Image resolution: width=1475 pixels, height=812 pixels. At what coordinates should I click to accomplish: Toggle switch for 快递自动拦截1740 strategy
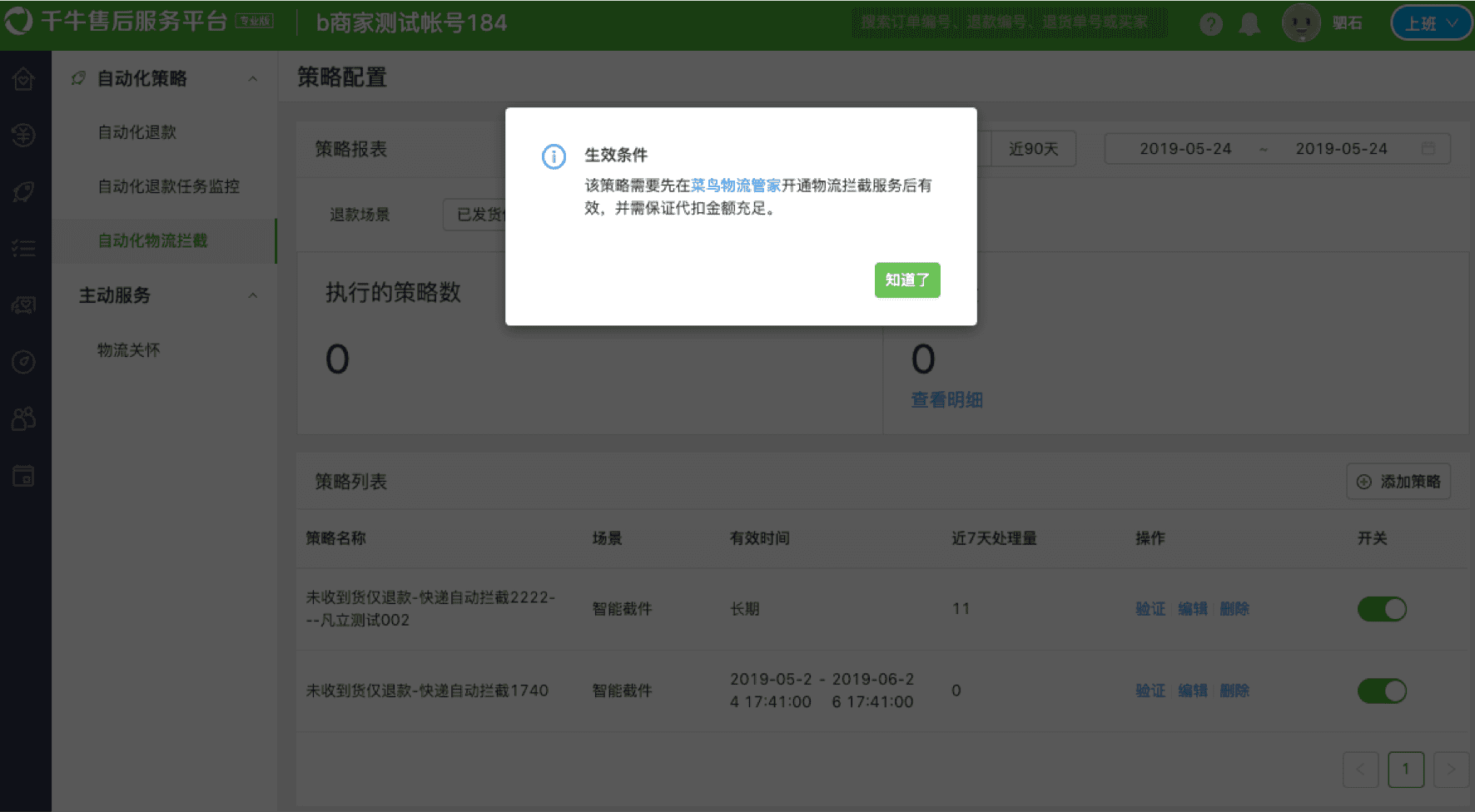(1382, 691)
